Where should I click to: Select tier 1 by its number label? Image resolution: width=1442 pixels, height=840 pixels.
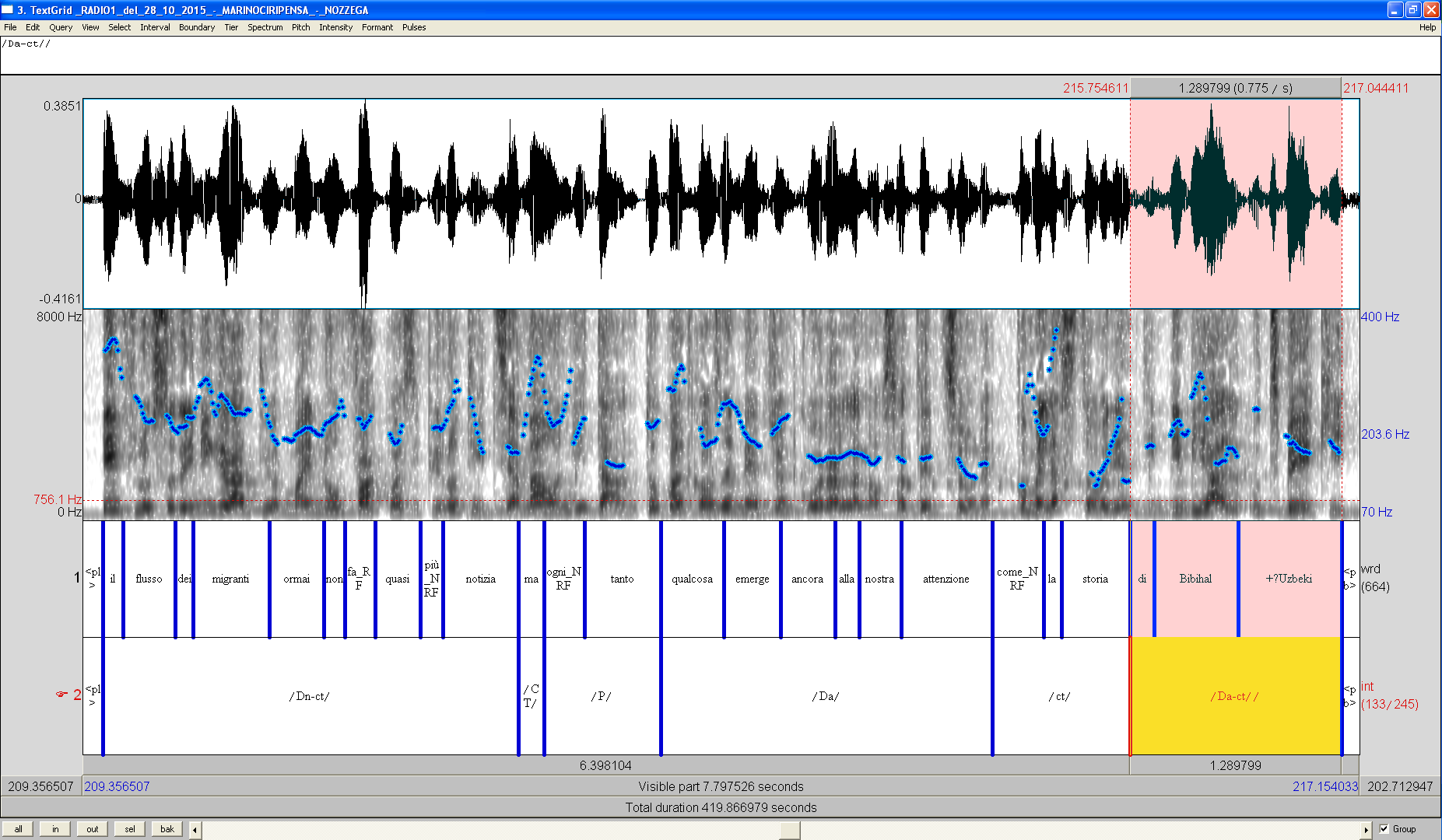coord(76,577)
